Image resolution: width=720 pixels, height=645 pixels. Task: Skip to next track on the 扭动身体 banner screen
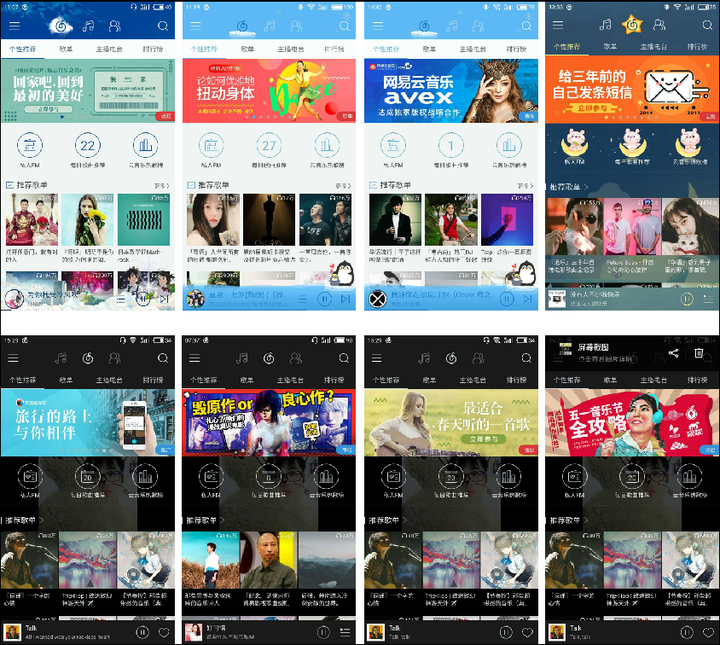tap(345, 299)
